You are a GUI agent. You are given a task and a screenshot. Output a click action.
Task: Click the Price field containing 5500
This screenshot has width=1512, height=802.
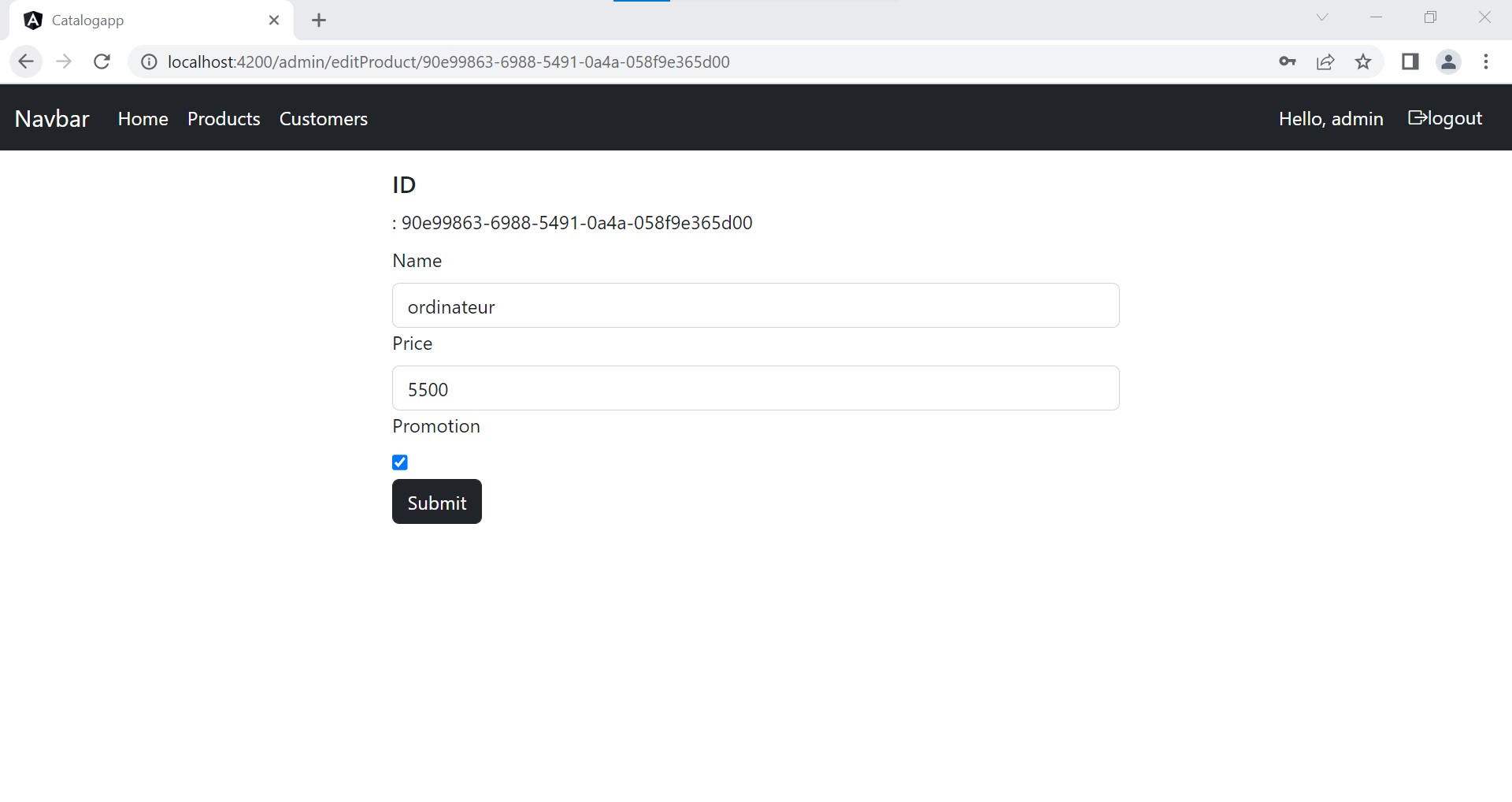click(756, 388)
